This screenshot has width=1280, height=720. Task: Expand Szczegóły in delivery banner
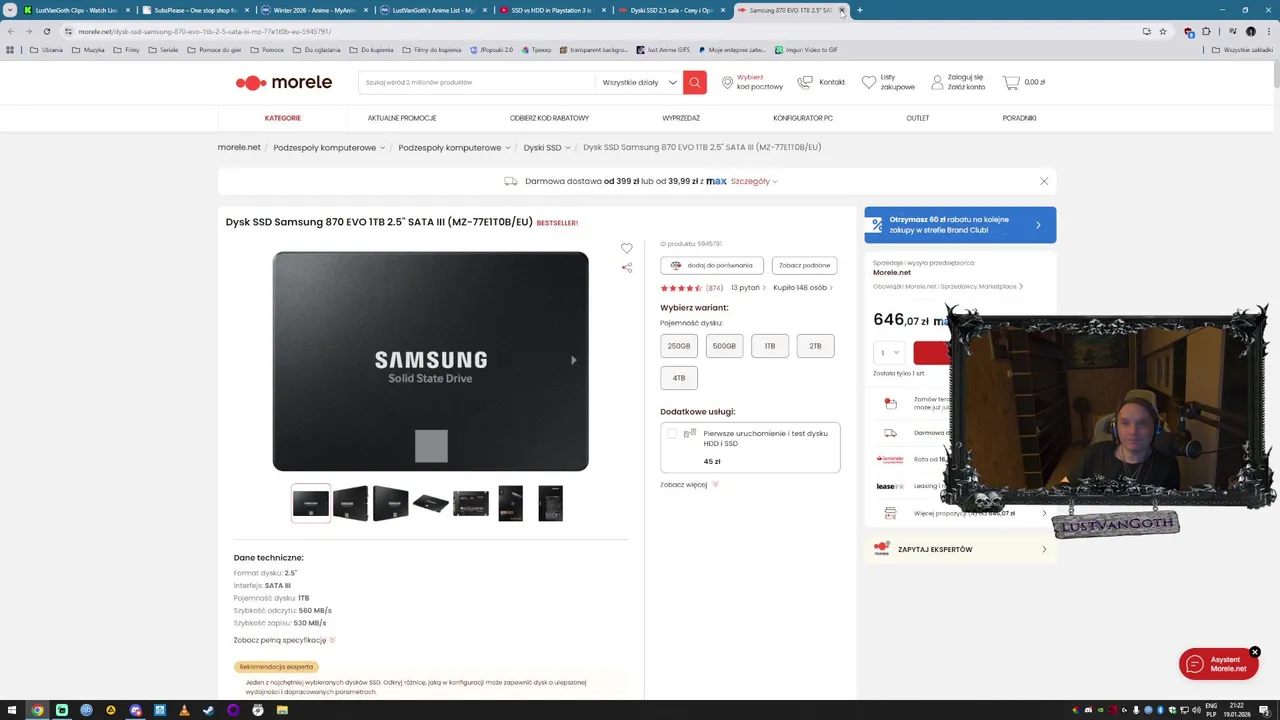click(x=754, y=181)
